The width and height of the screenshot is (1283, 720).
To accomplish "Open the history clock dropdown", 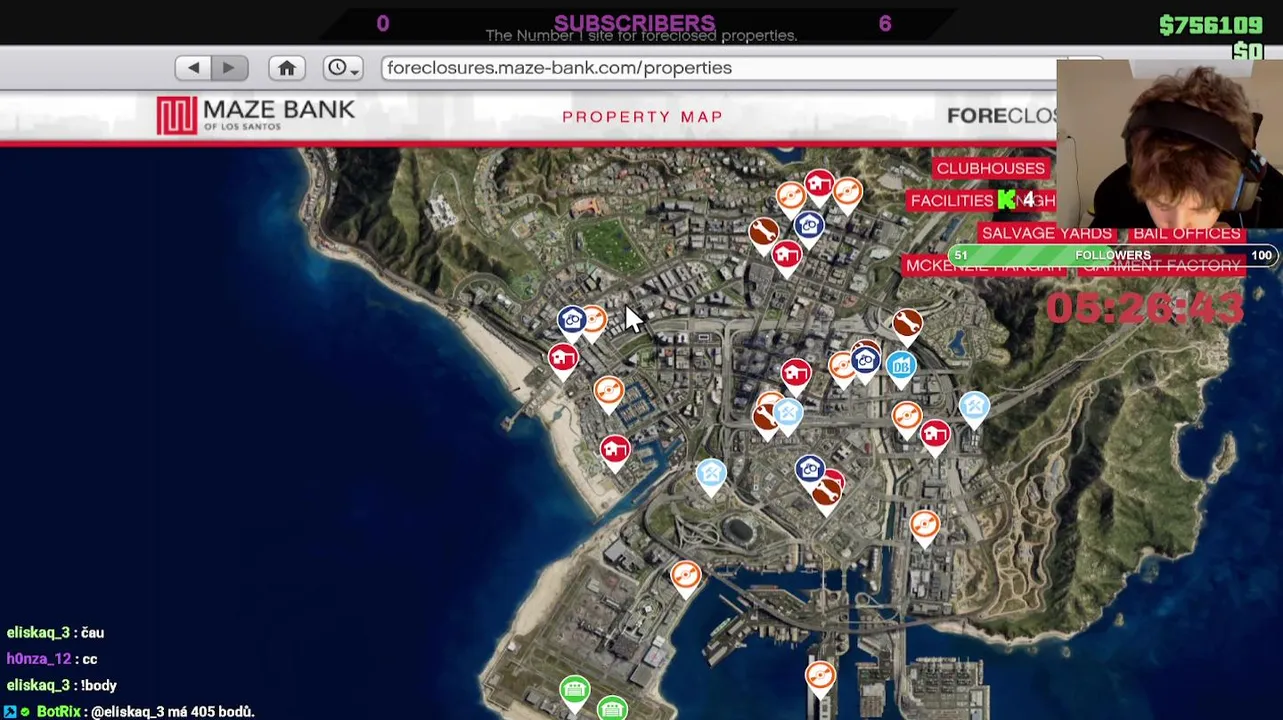I will point(343,68).
